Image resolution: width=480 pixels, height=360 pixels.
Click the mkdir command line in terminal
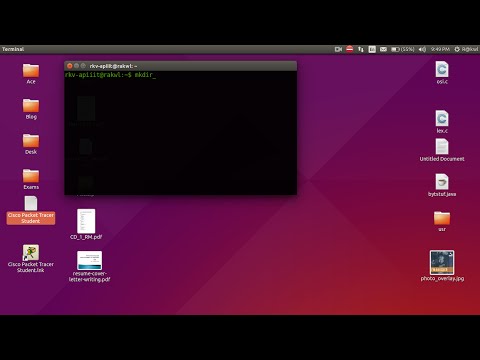(x=110, y=75)
